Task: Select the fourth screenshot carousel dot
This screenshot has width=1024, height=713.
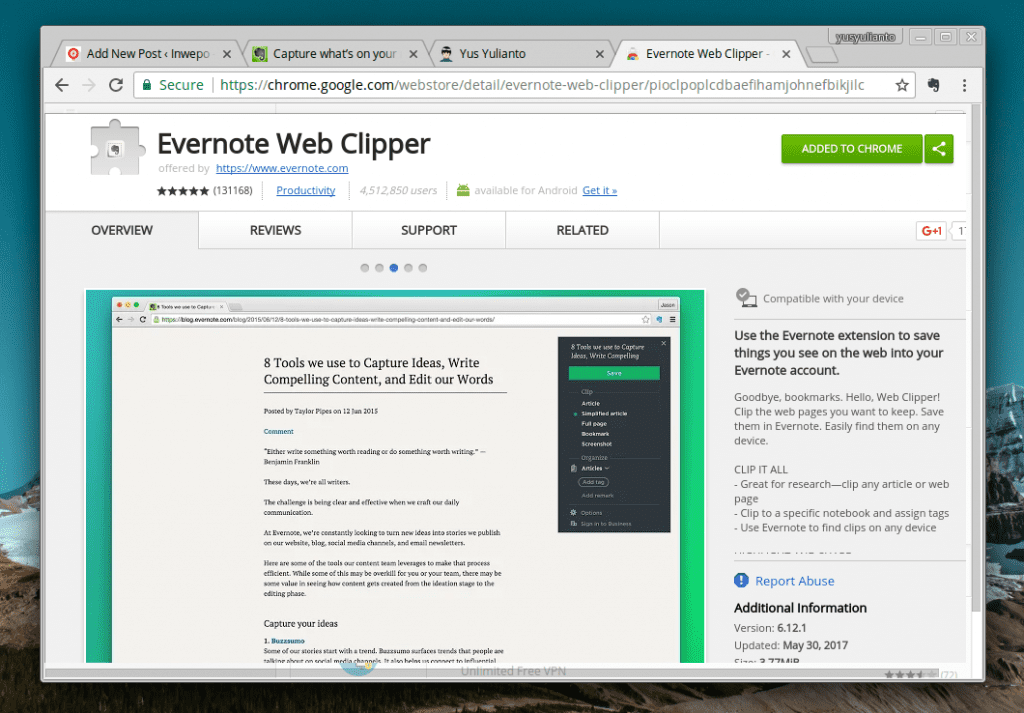Action: point(408,268)
